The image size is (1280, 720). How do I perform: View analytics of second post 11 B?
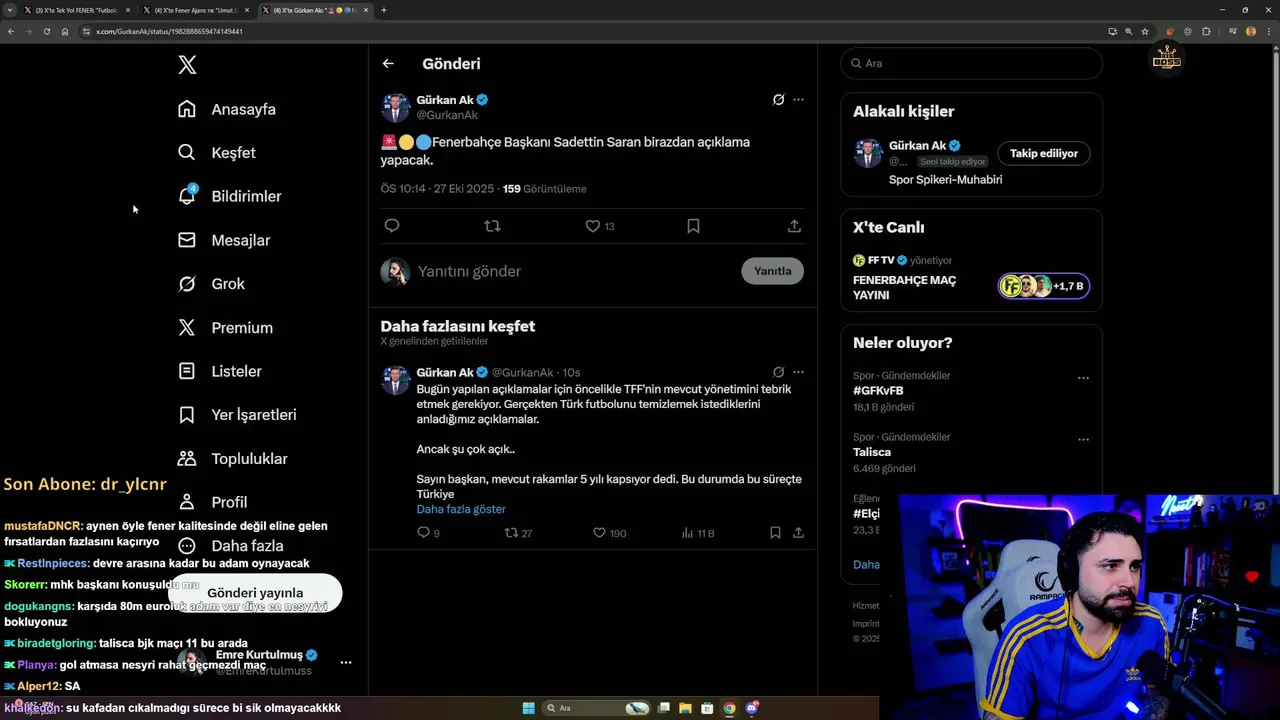click(x=698, y=533)
